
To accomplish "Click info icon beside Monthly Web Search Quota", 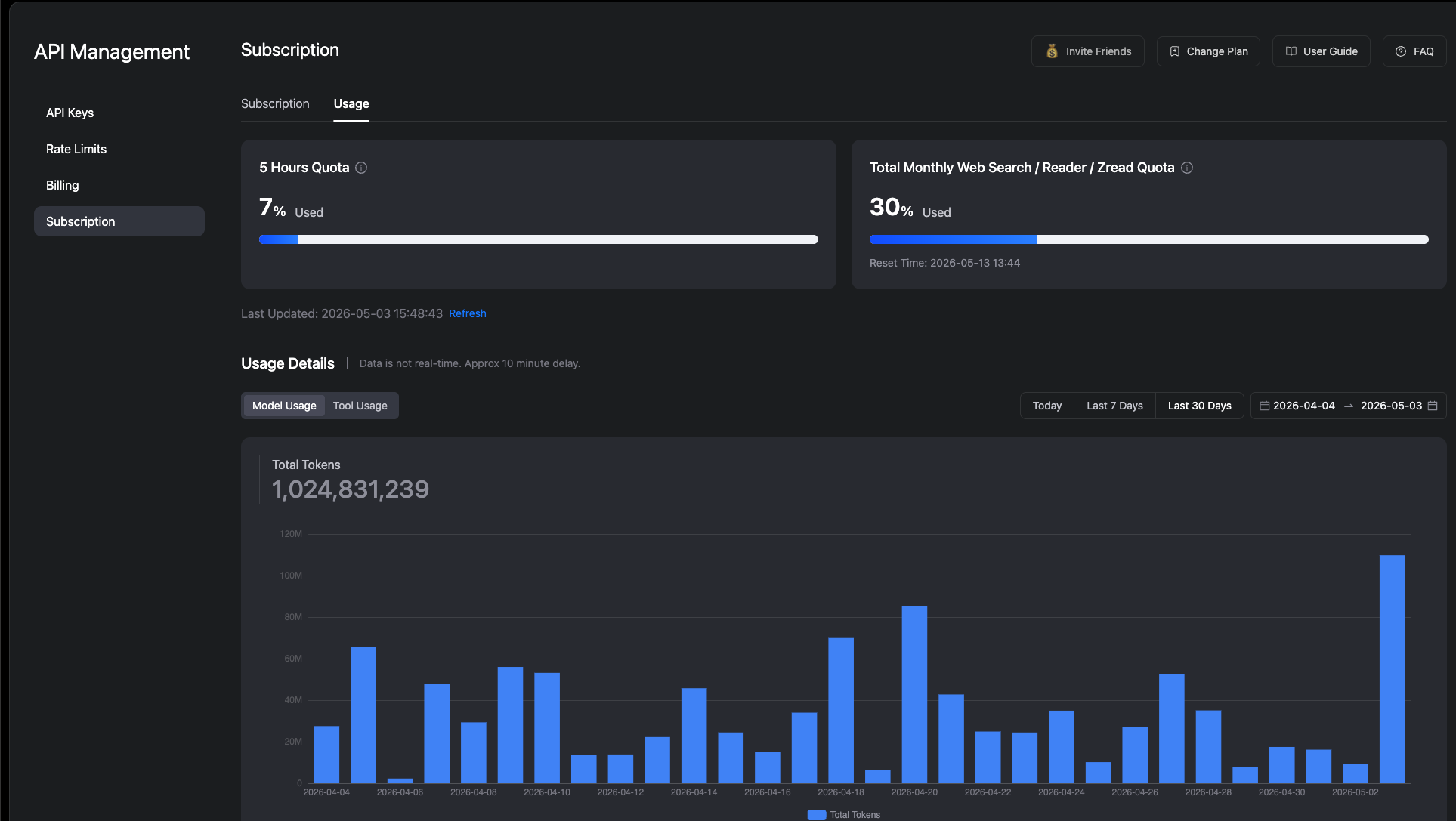I will [x=1187, y=168].
